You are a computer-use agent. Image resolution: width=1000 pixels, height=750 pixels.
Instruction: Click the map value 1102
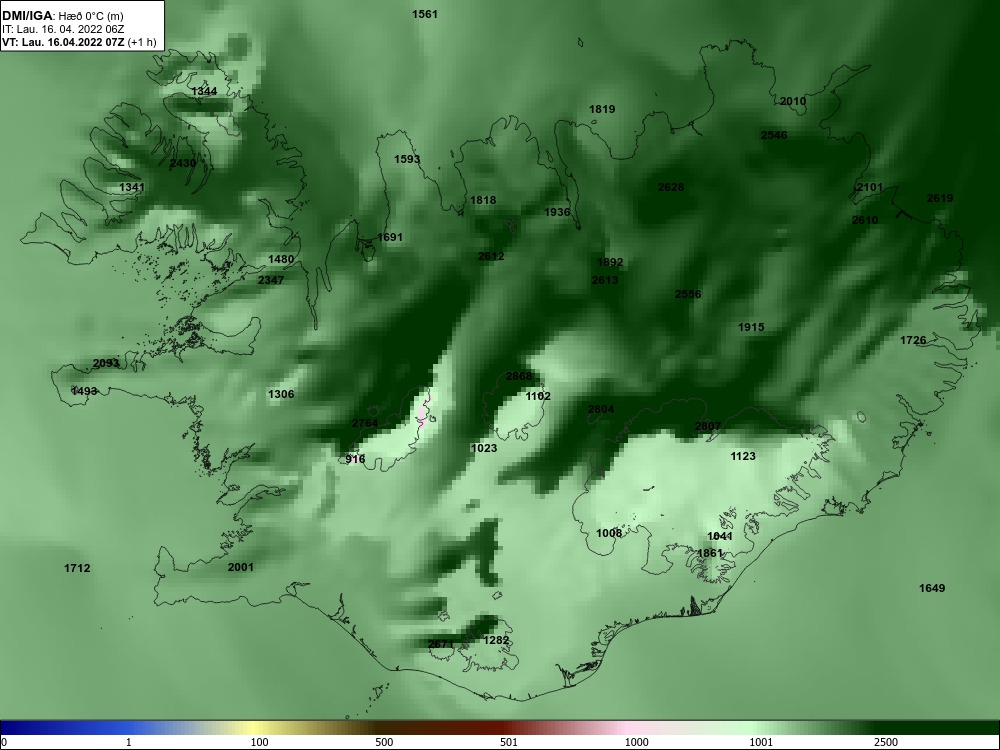coord(538,397)
